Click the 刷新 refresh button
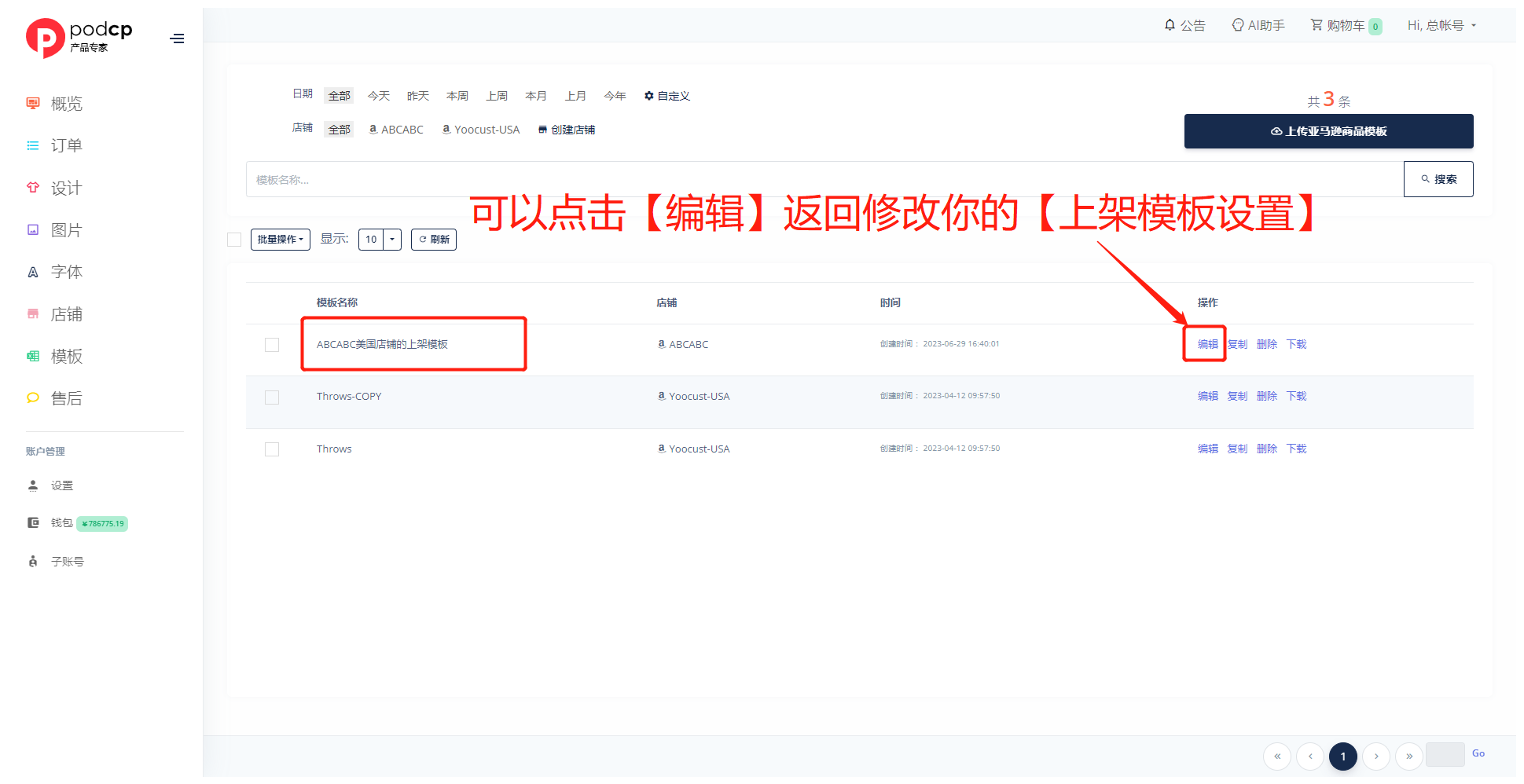The image size is (1524, 784). pyautogui.click(x=434, y=240)
